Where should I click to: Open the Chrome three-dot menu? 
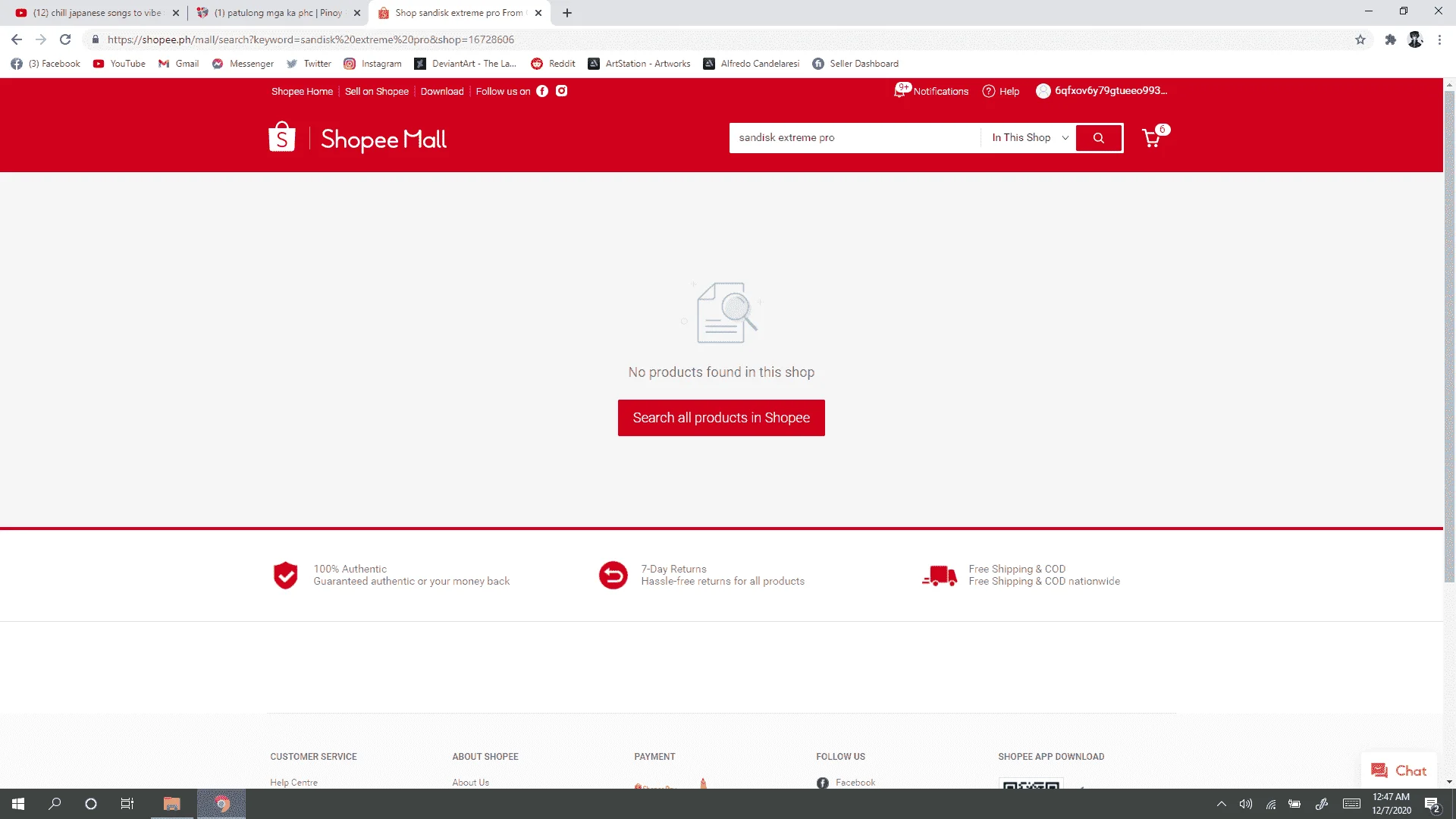tap(1439, 39)
